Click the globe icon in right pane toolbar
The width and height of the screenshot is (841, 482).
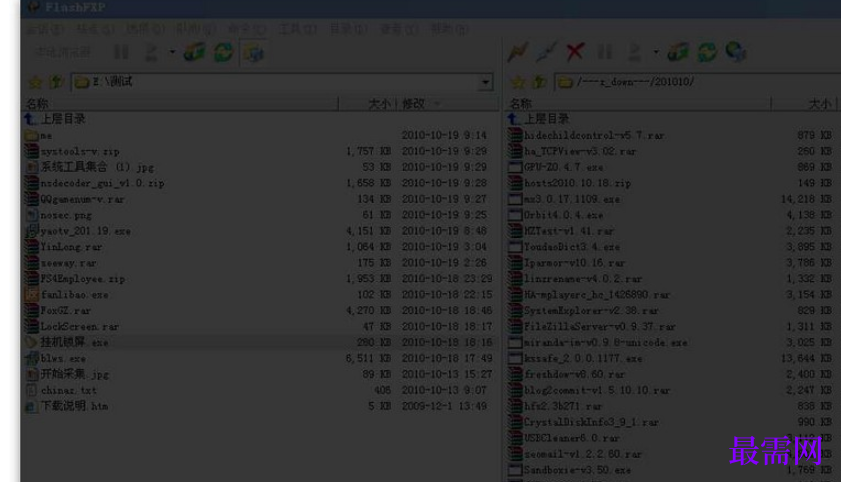click(x=736, y=52)
